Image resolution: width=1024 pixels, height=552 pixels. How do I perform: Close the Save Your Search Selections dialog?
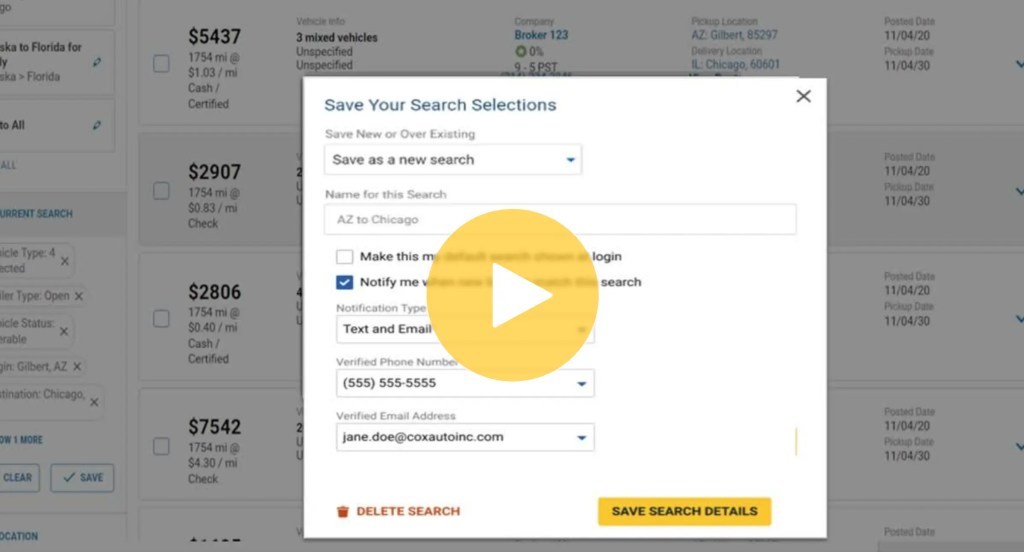pos(803,96)
